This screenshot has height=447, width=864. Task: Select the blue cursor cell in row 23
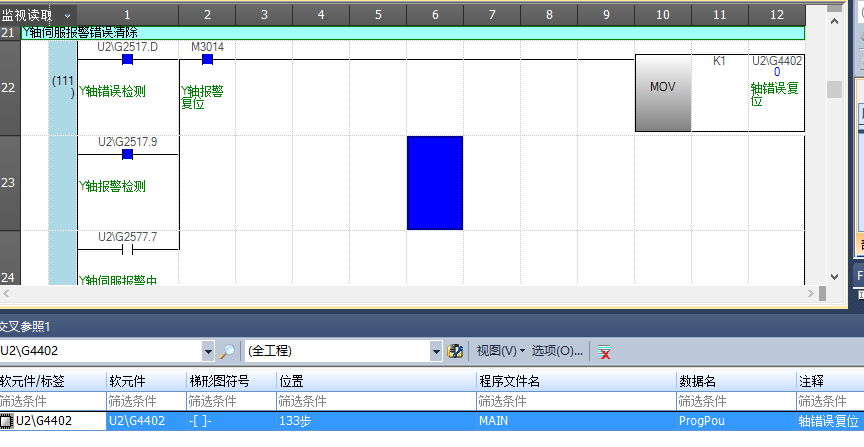[435, 183]
